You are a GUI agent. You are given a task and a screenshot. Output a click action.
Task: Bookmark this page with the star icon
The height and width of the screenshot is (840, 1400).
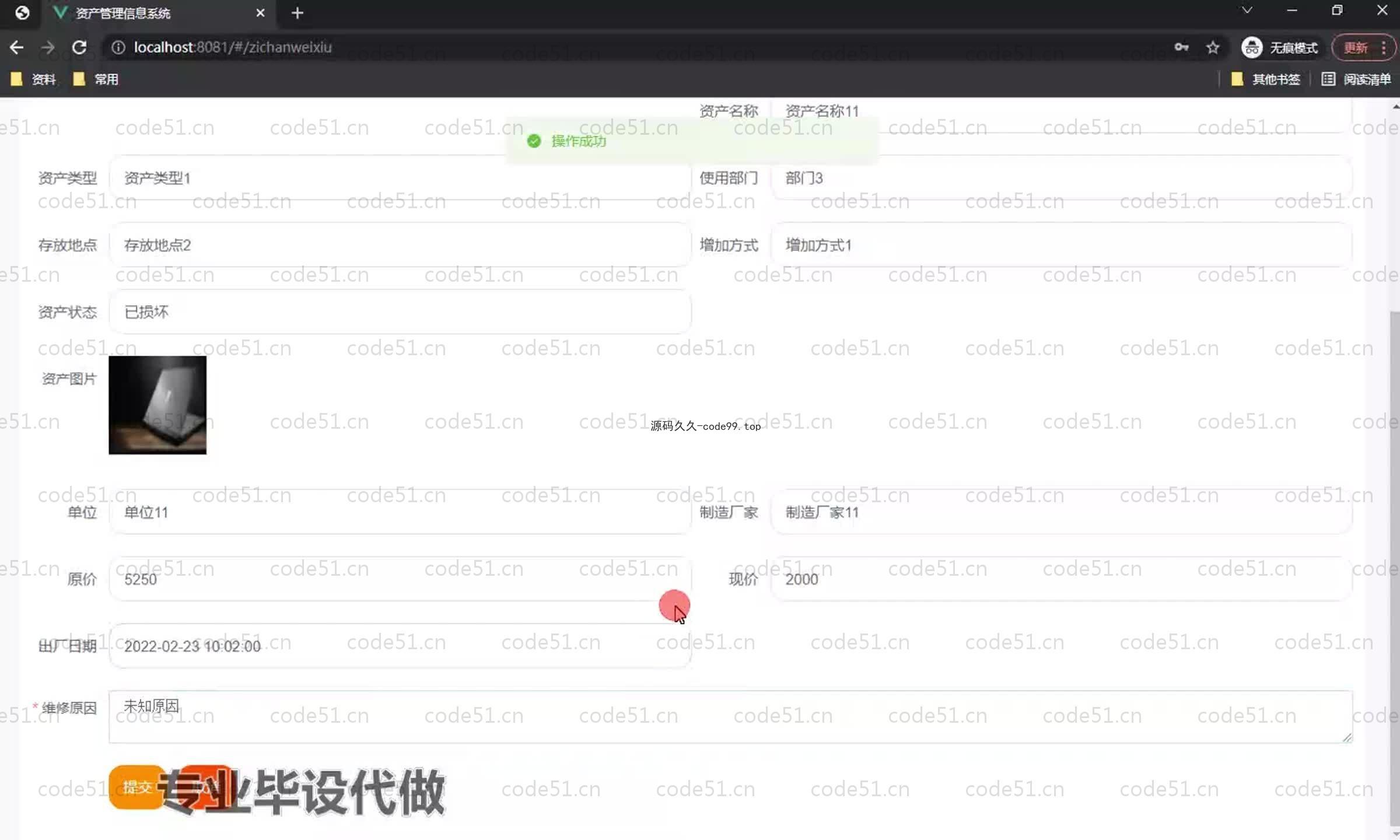(1213, 47)
